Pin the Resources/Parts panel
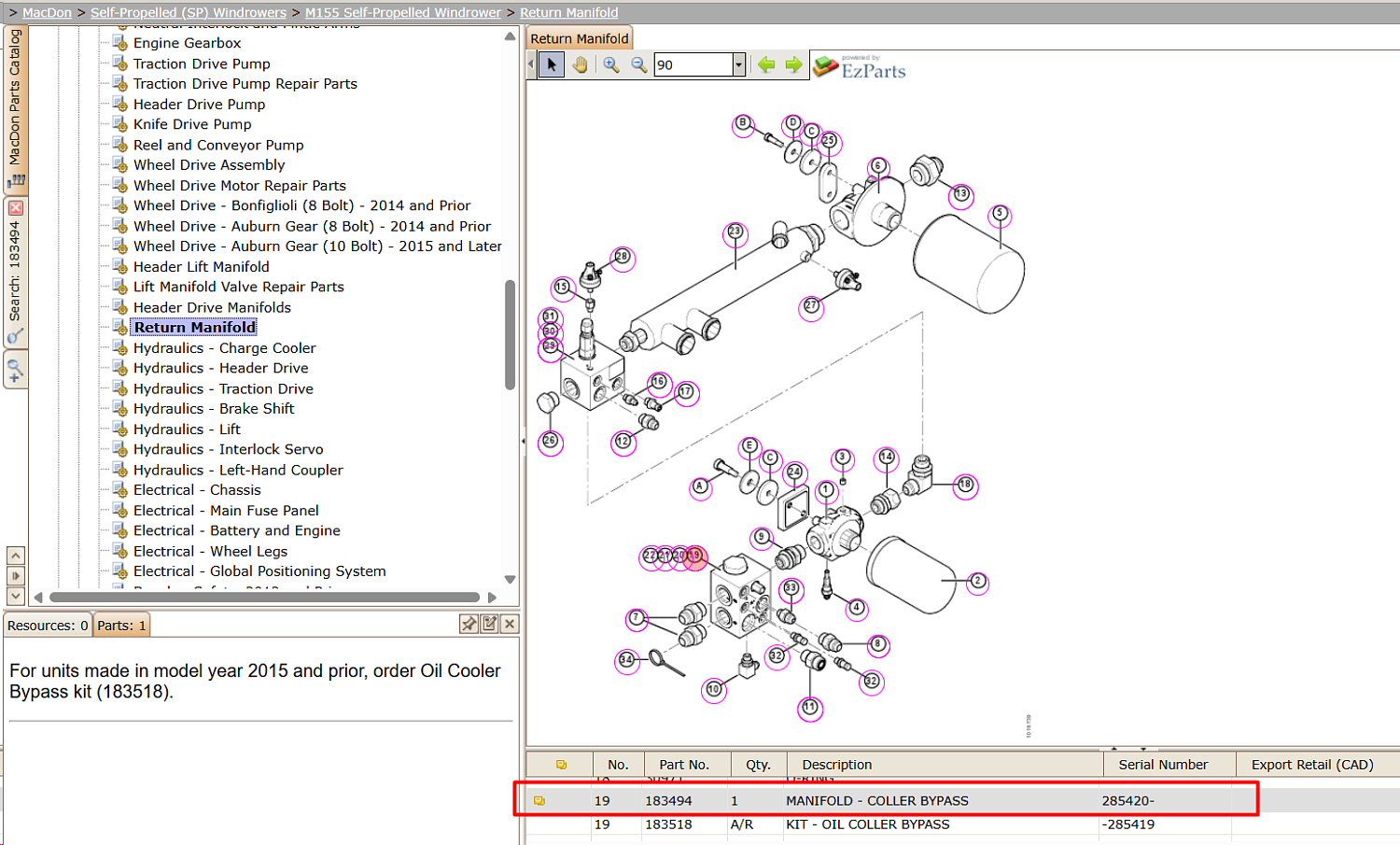This screenshot has width=1400, height=845. point(469,624)
